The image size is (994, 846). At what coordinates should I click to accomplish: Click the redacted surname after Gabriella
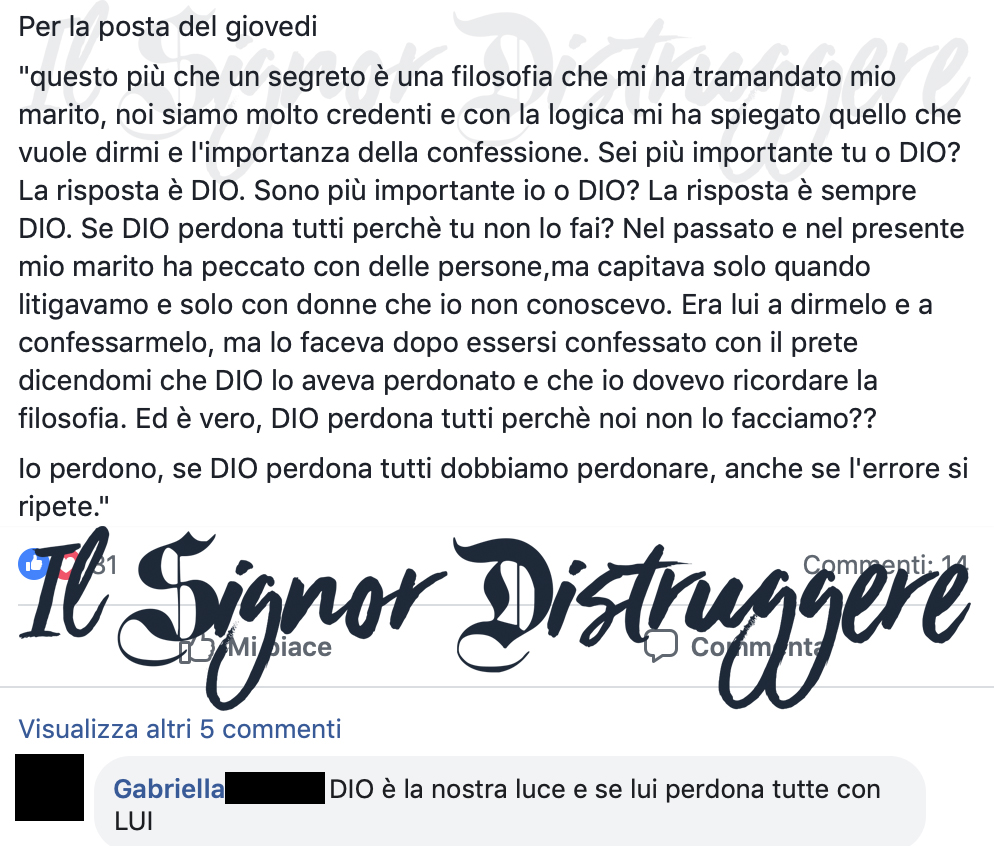pyautogui.click(x=274, y=788)
